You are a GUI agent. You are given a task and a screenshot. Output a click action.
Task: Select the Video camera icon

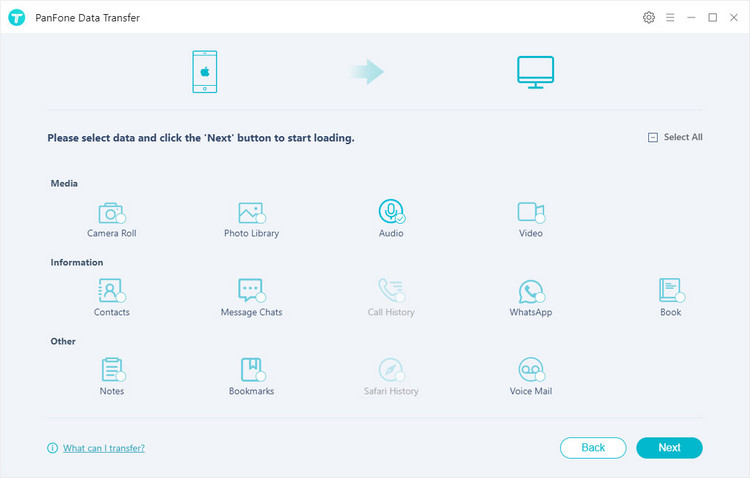click(531, 213)
